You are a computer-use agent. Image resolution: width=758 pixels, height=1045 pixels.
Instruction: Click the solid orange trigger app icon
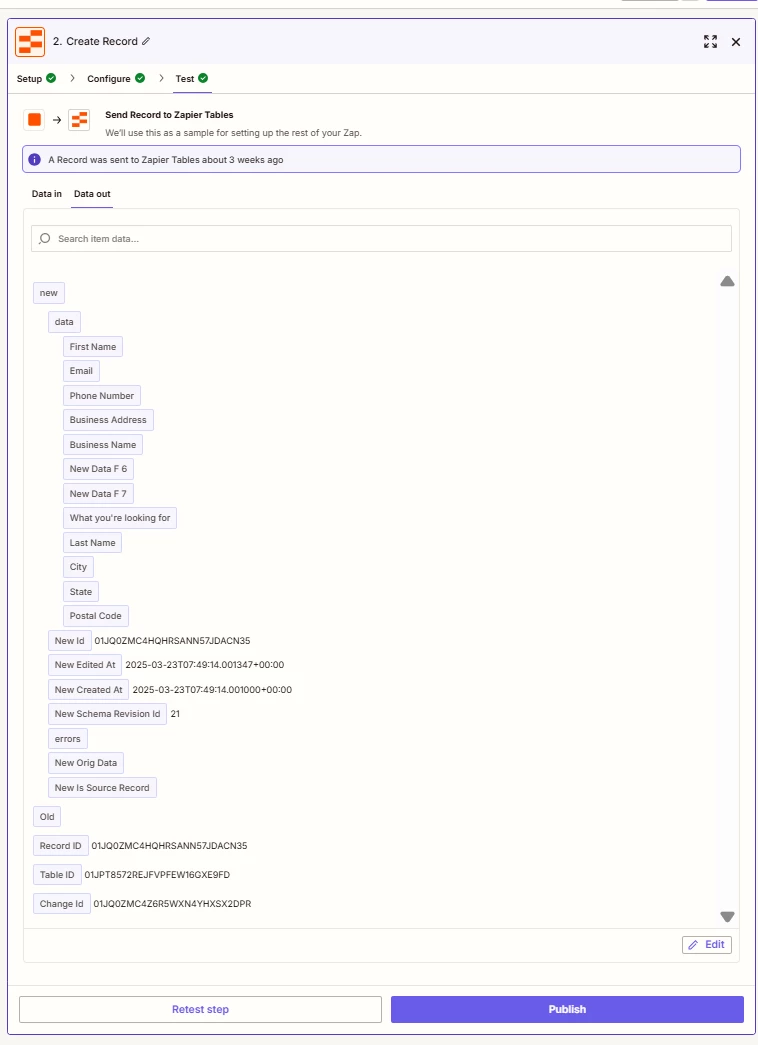[35, 120]
